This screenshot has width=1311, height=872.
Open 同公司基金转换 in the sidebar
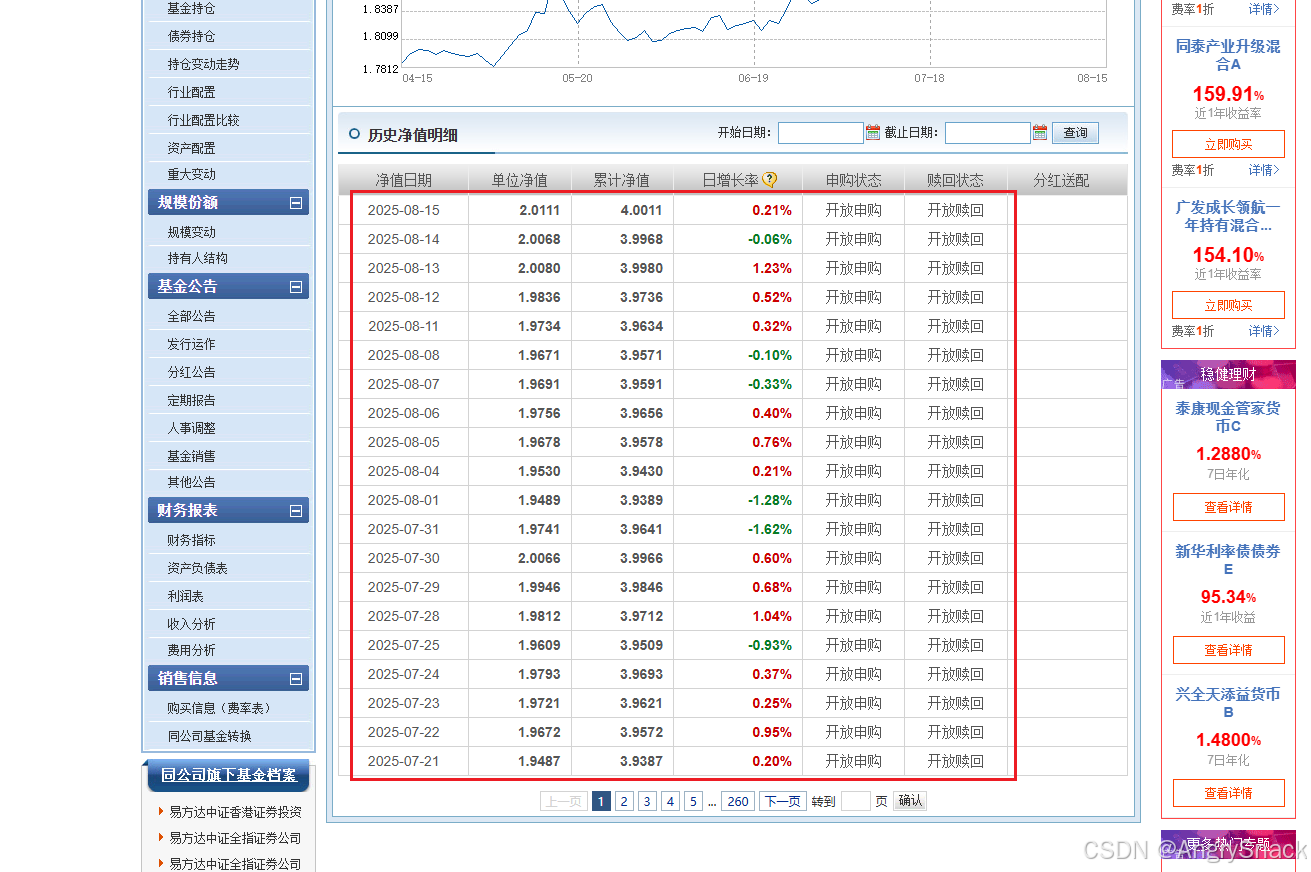[209, 736]
